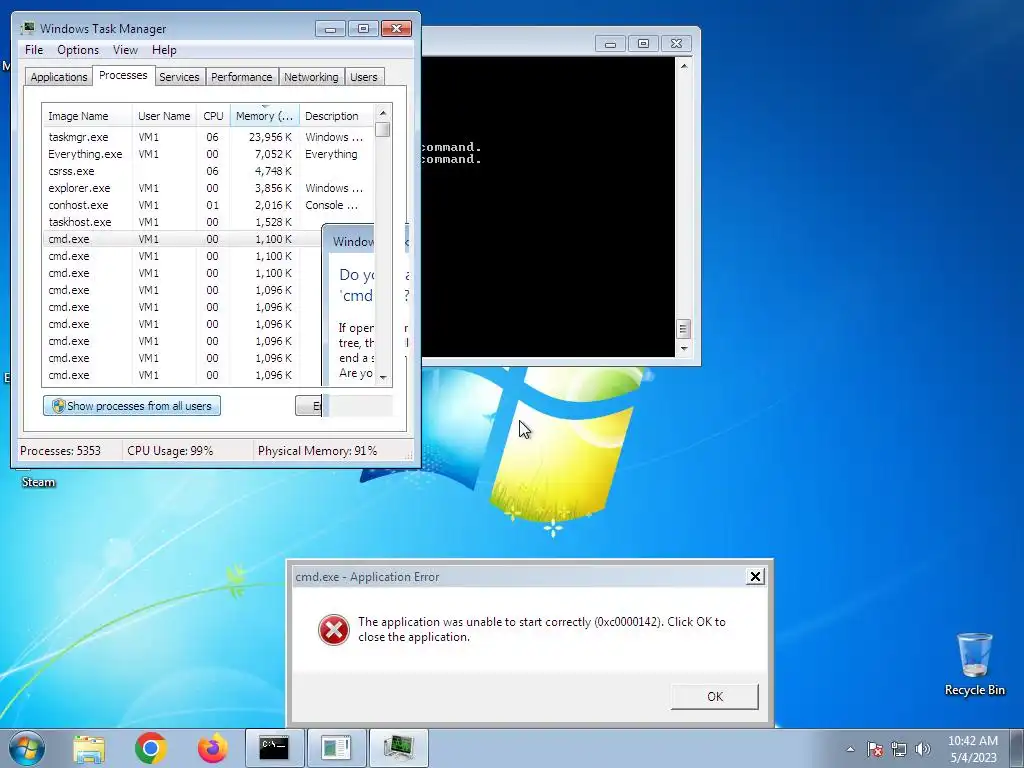Sort by the CPU column header
This screenshot has width=1024, height=768.
213,116
